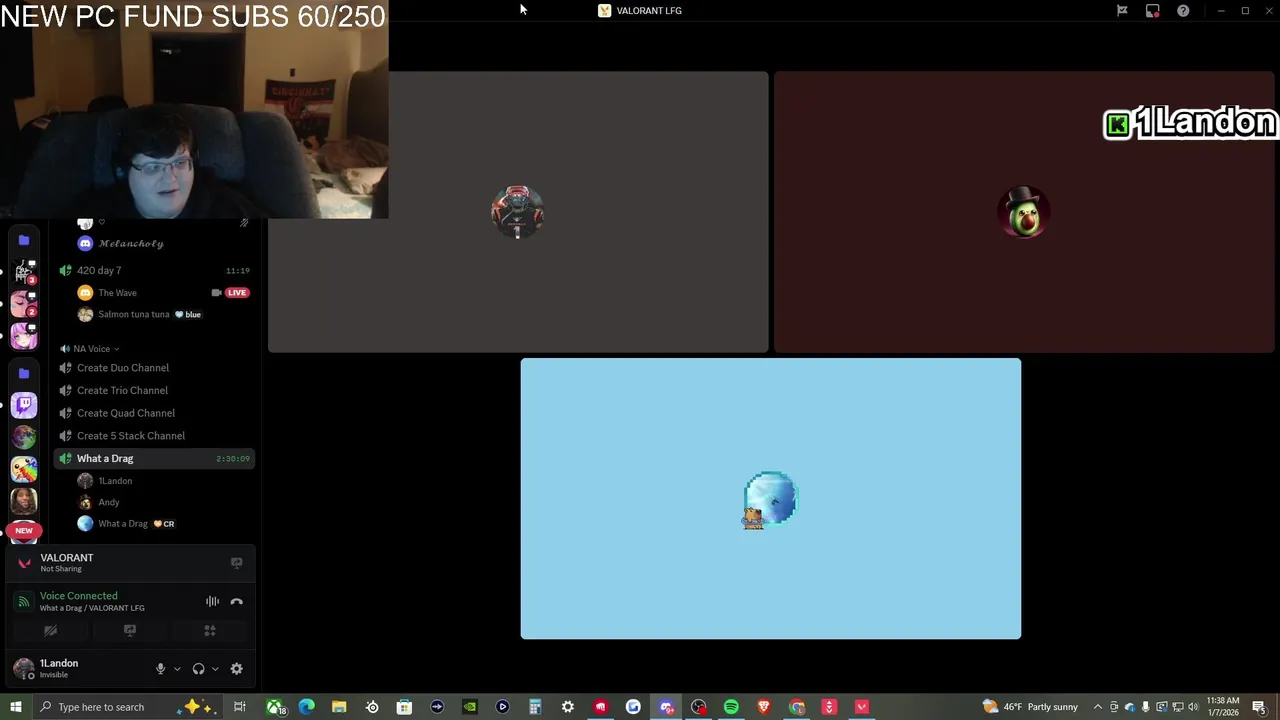Open Brave browser from taskbar

(764, 707)
